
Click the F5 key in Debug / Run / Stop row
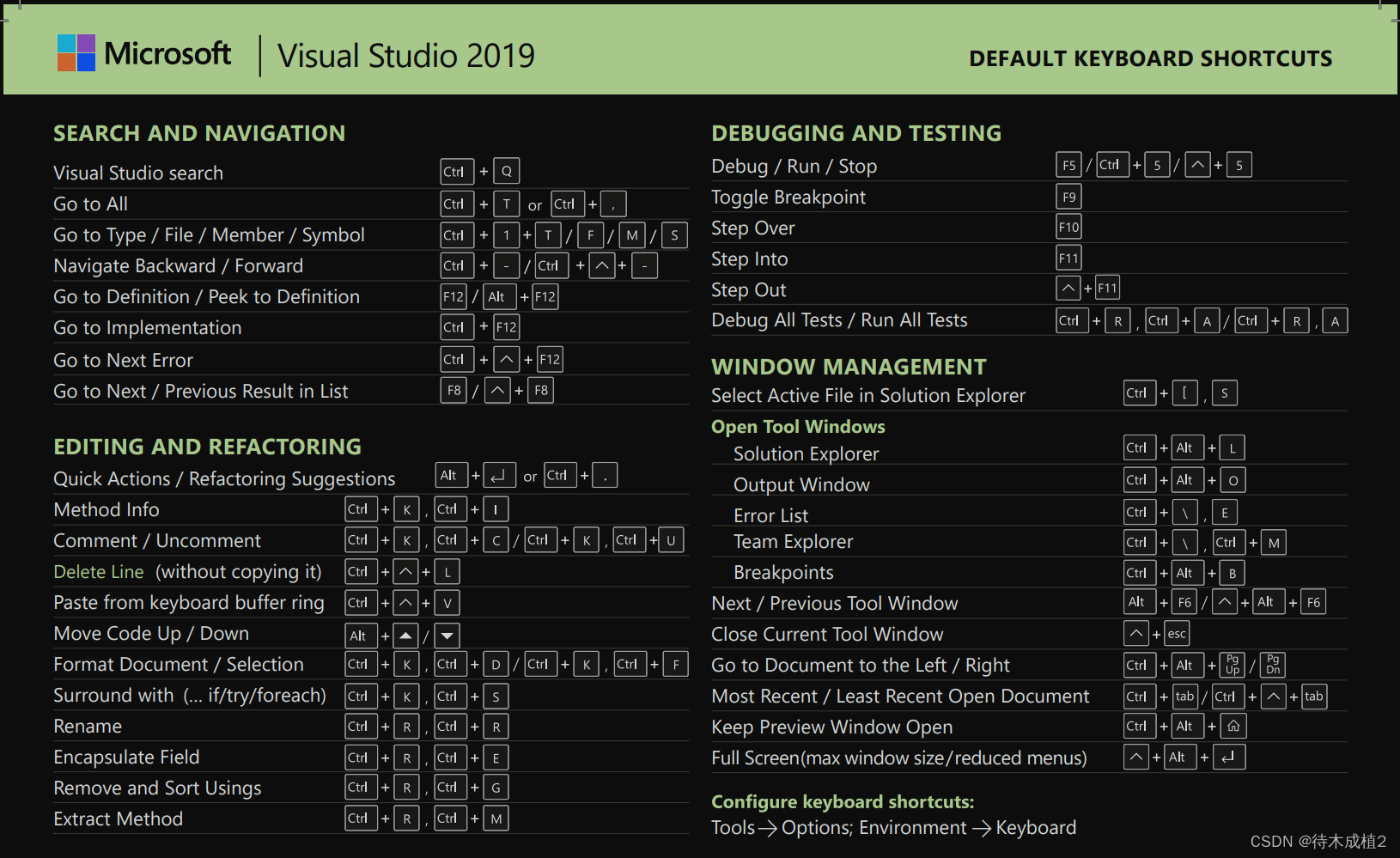pyautogui.click(x=1068, y=165)
